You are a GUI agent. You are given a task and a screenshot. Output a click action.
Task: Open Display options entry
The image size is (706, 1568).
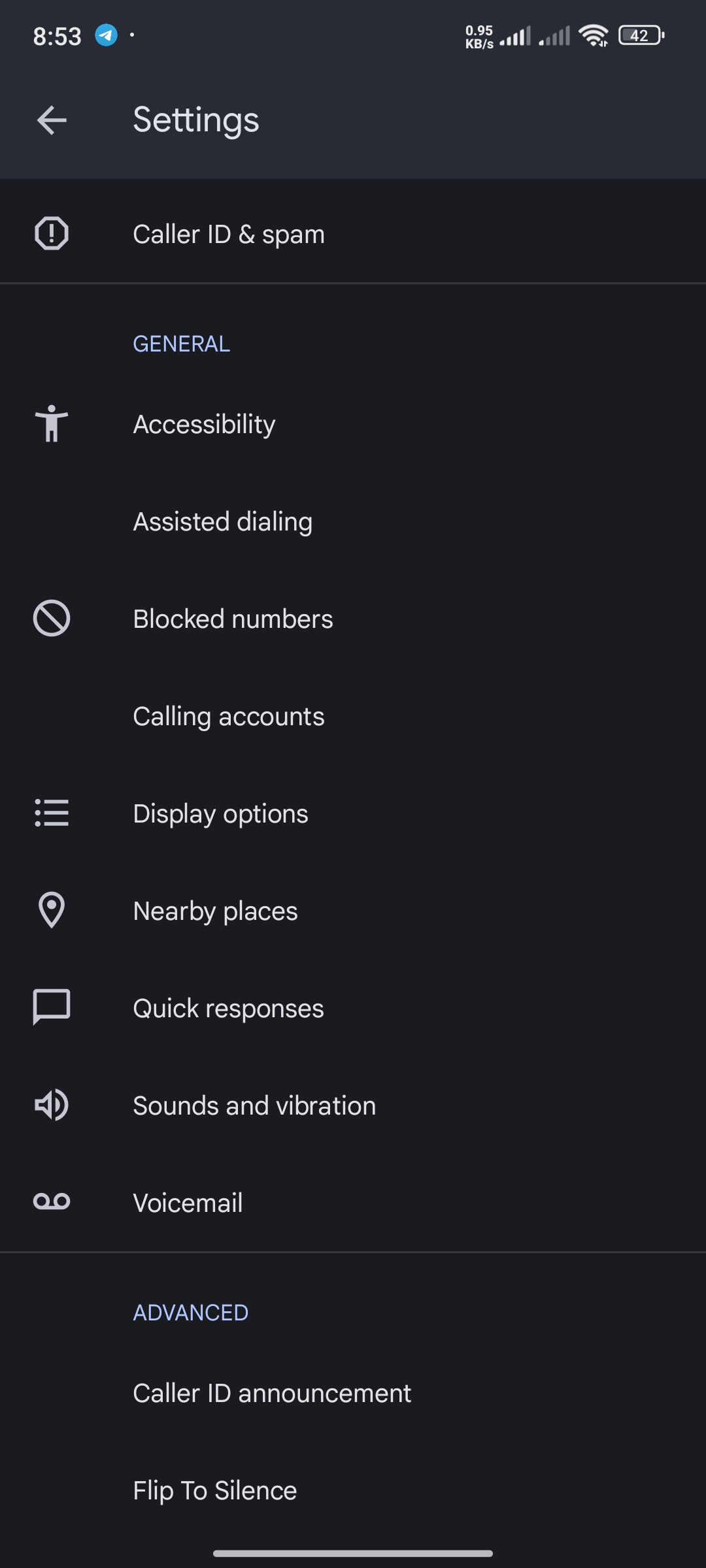pyautogui.click(x=220, y=814)
